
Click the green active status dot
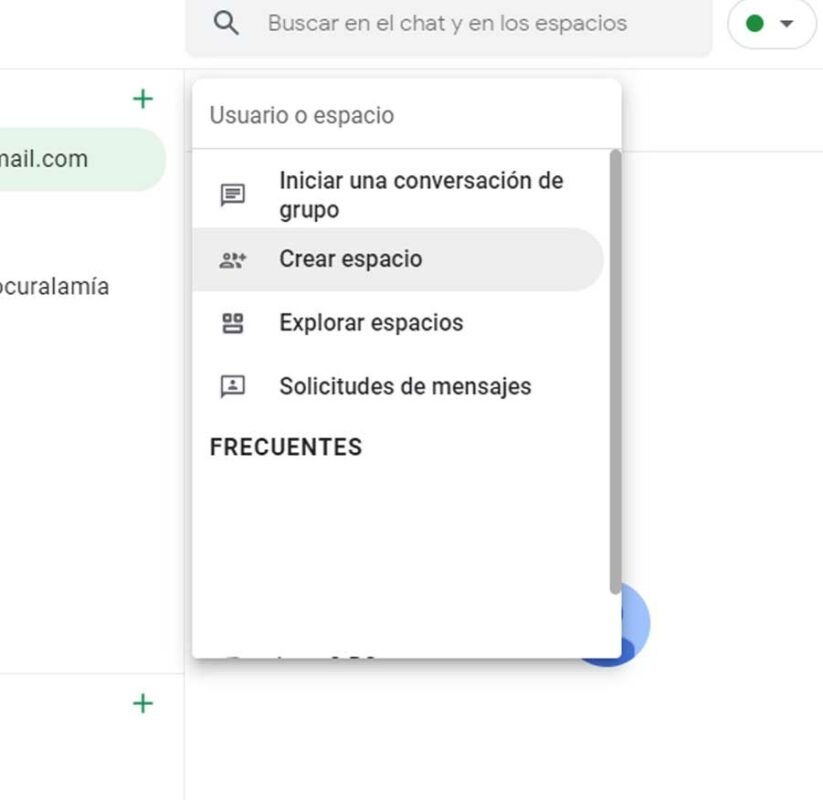(x=755, y=23)
